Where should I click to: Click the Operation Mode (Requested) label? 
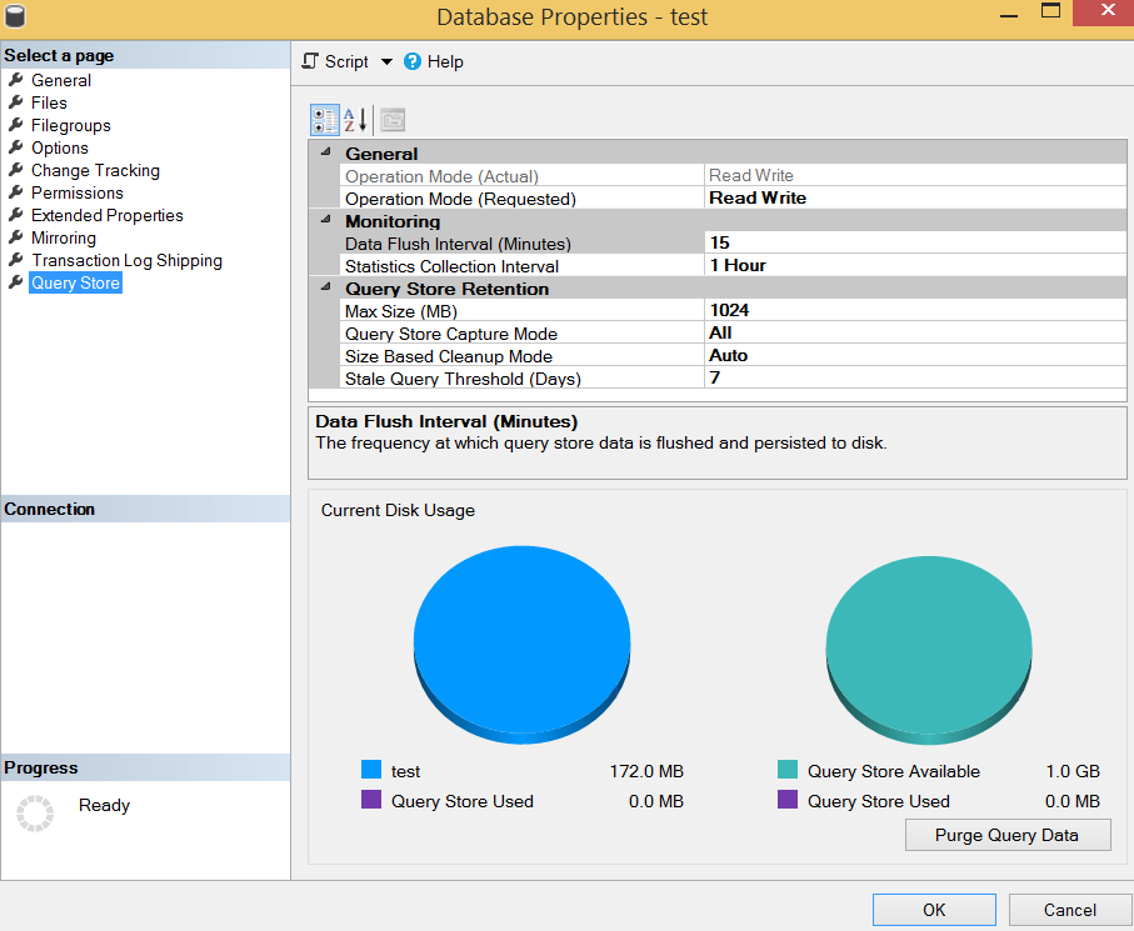pos(460,199)
